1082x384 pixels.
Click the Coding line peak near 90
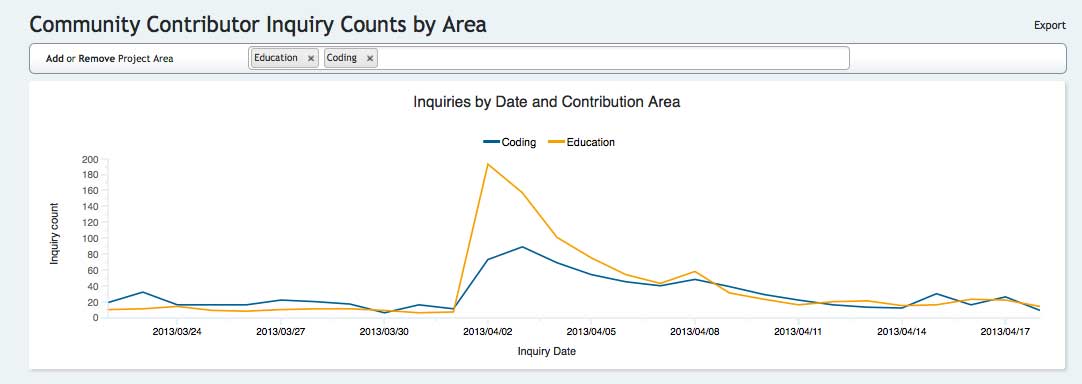[522, 247]
